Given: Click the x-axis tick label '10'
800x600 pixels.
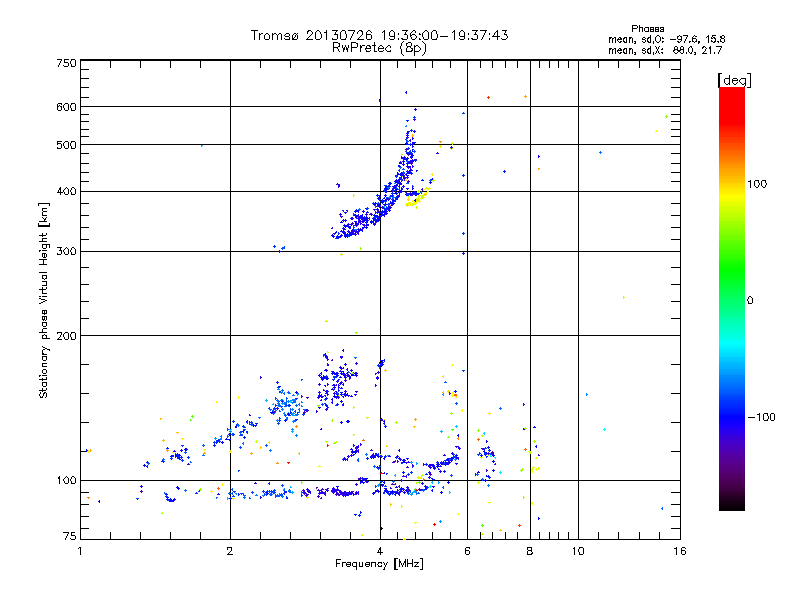Looking at the screenshot, I should click(578, 551).
